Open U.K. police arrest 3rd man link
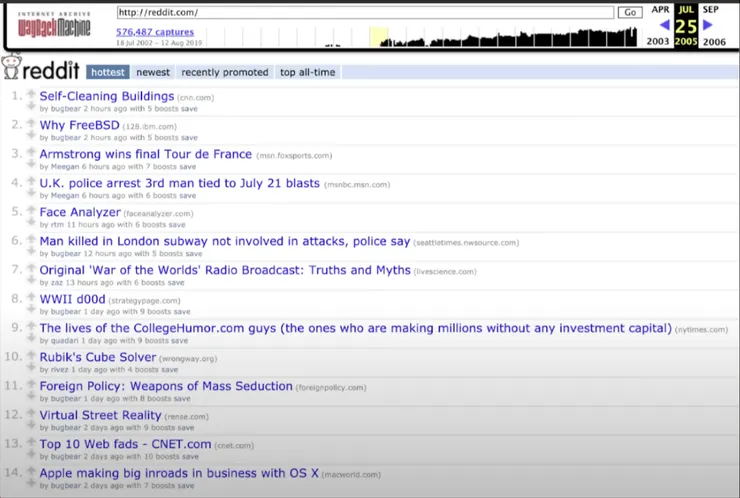The width and height of the screenshot is (740, 498). (180, 183)
